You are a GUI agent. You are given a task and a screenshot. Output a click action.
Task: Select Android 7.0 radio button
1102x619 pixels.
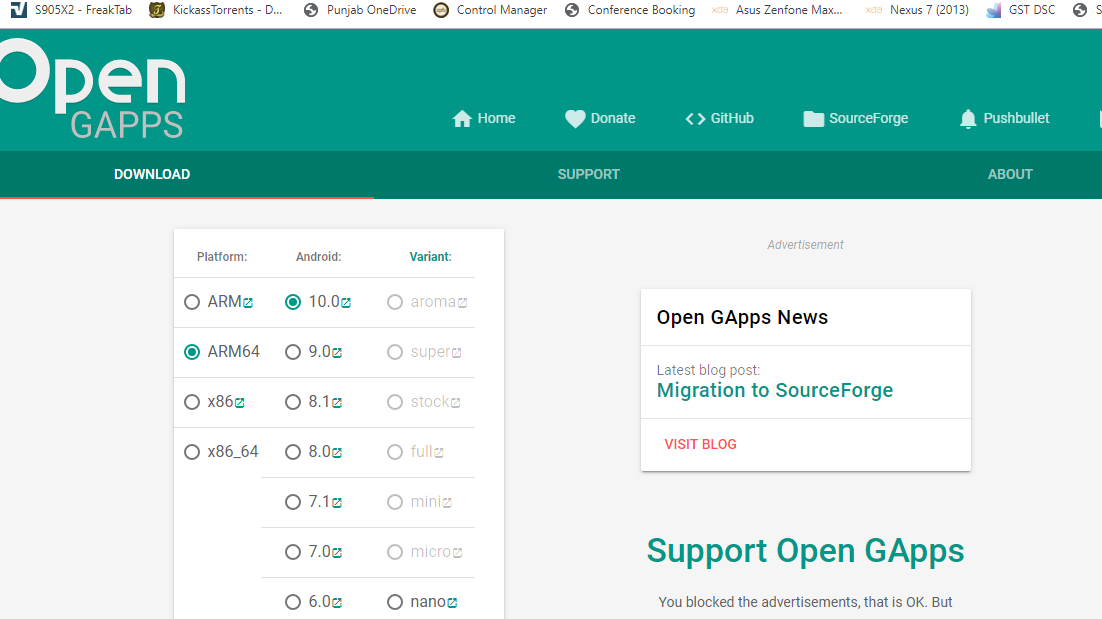[293, 552]
